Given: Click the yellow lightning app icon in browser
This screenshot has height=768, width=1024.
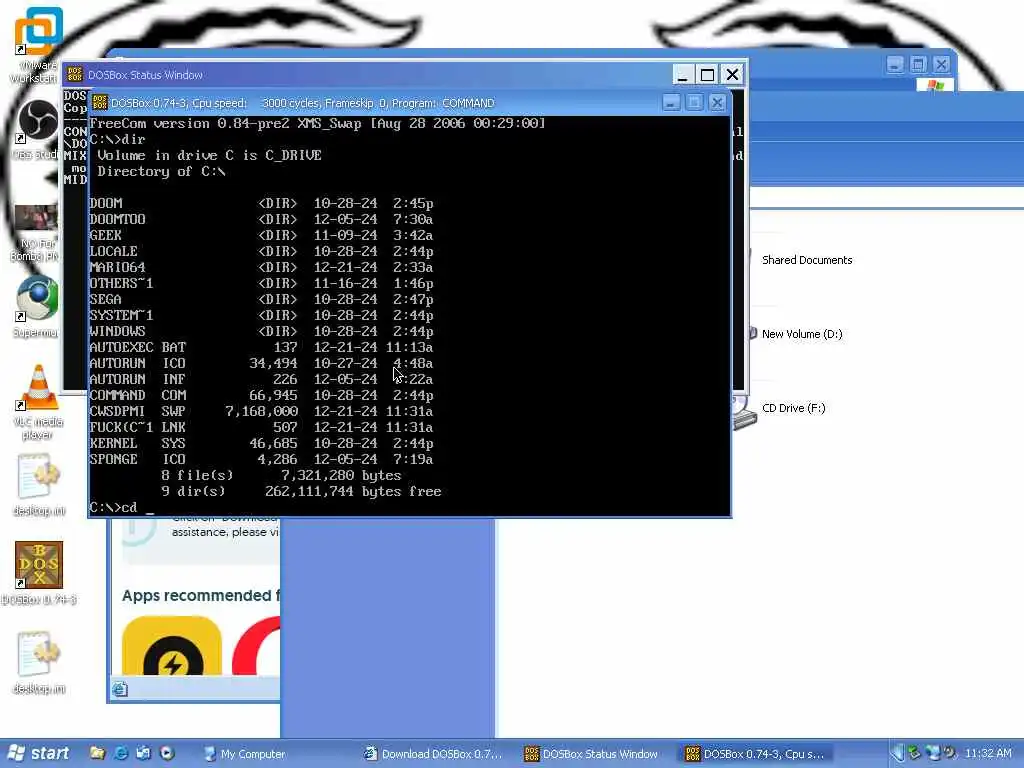Looking at the screenshot, I should coord(172,646).
